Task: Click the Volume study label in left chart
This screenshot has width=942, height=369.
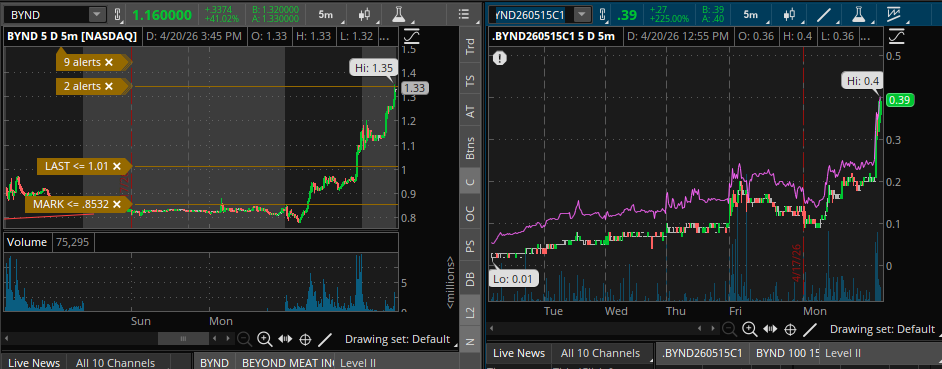Action: [26, 242]
